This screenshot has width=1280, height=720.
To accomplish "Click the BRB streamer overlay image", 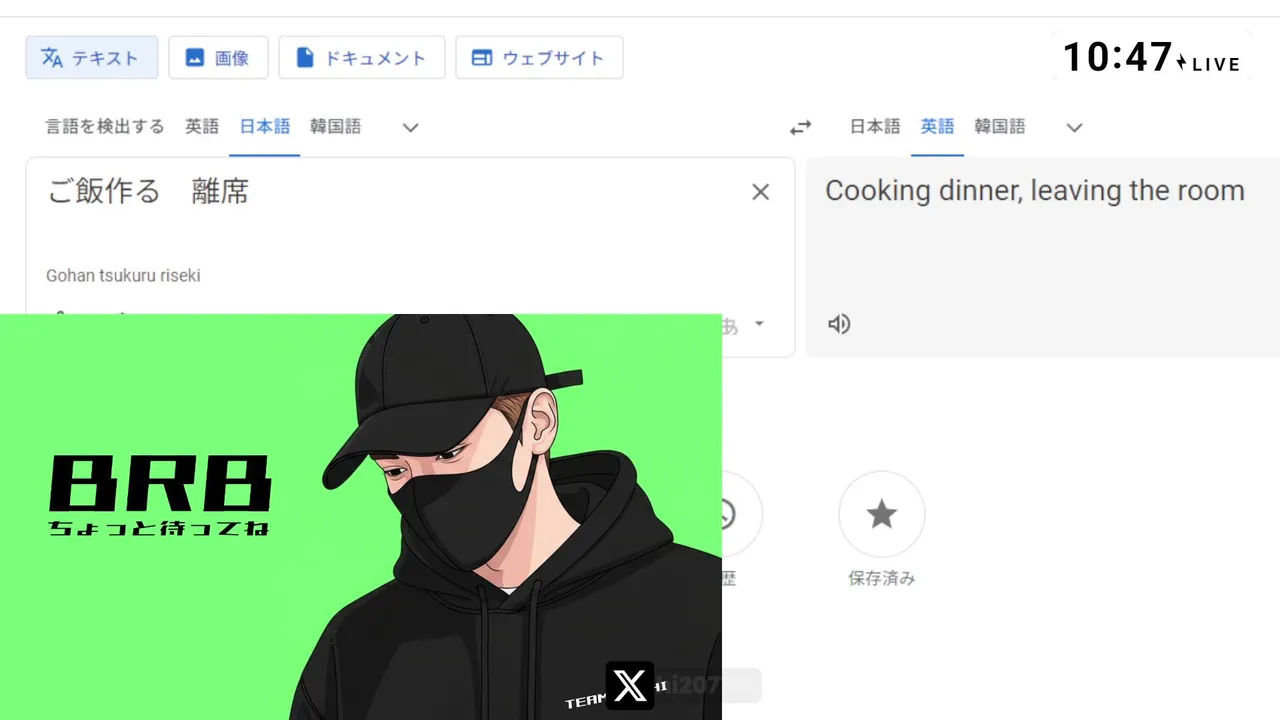I will tap(360, 517).
